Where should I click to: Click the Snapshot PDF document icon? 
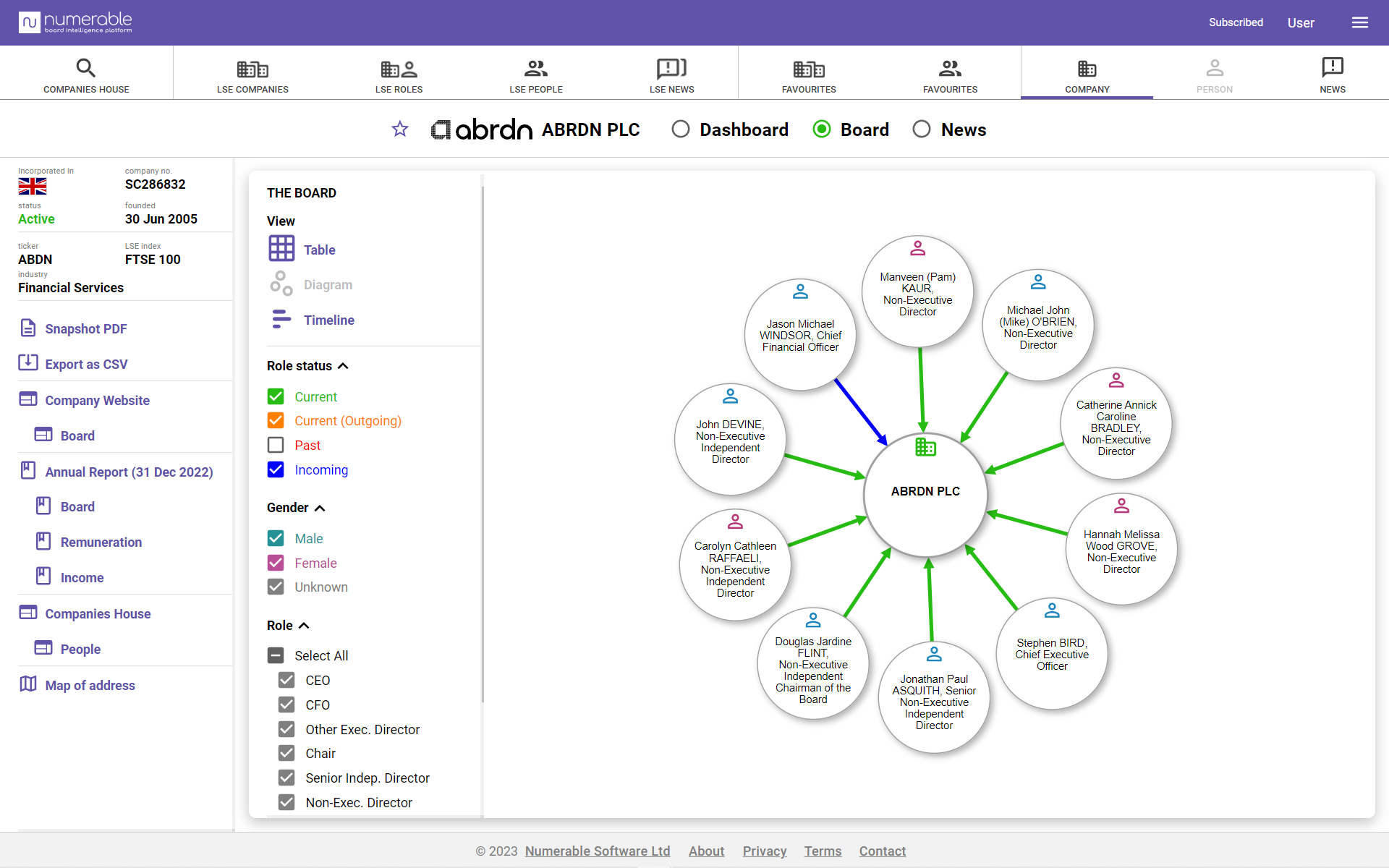coord(28,328)
